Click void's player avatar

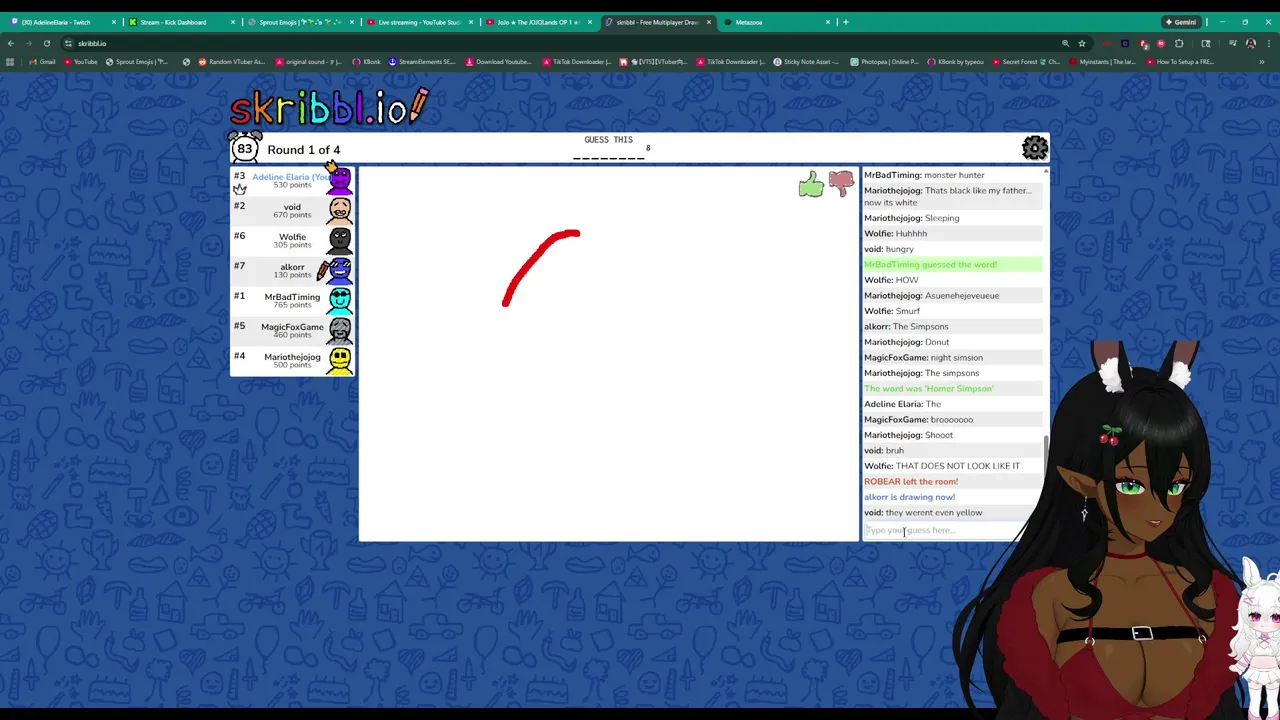(340, 210)
